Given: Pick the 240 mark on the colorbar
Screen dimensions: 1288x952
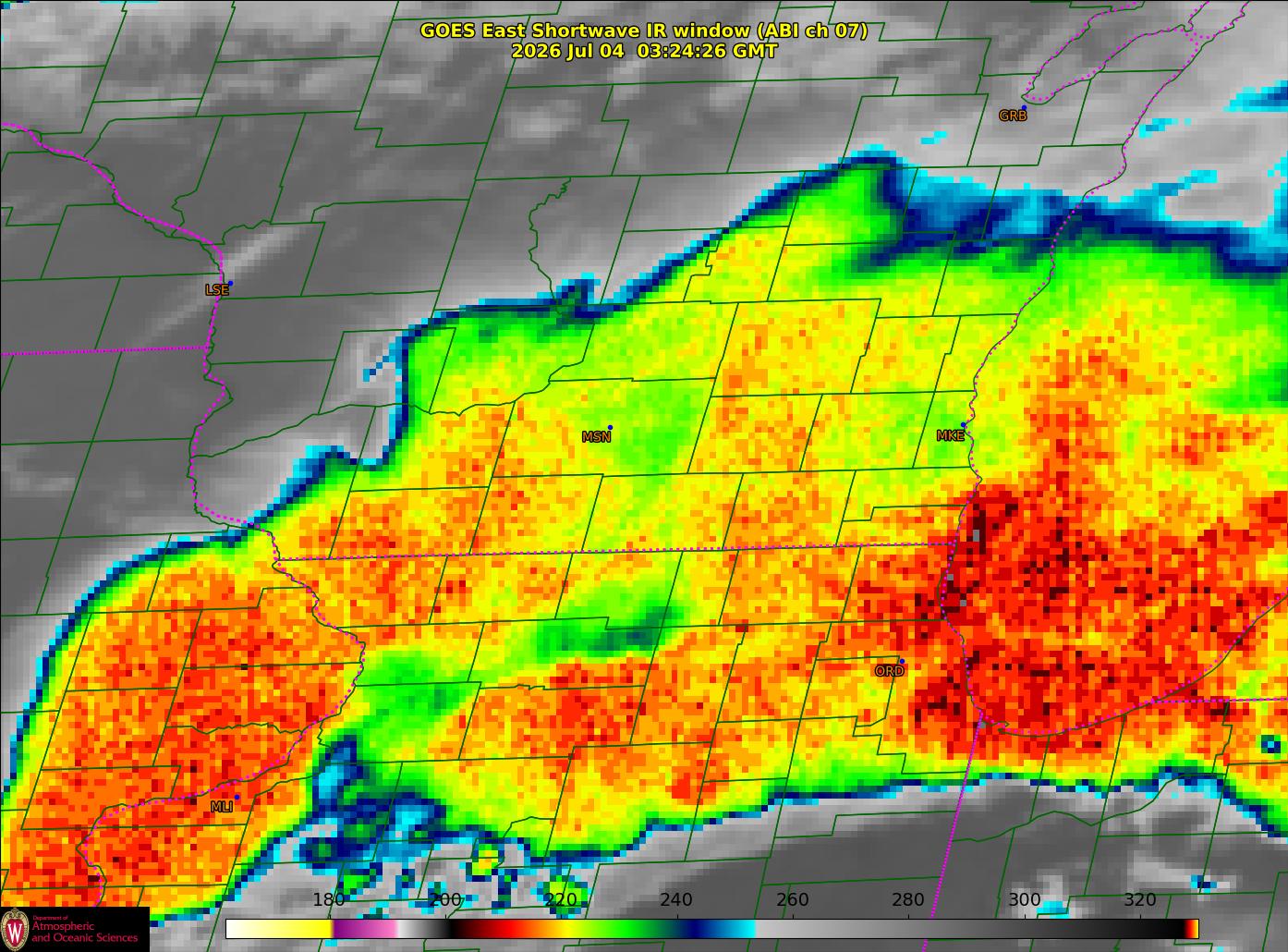Looking at the screenshot, I should [x=676, y=900].
